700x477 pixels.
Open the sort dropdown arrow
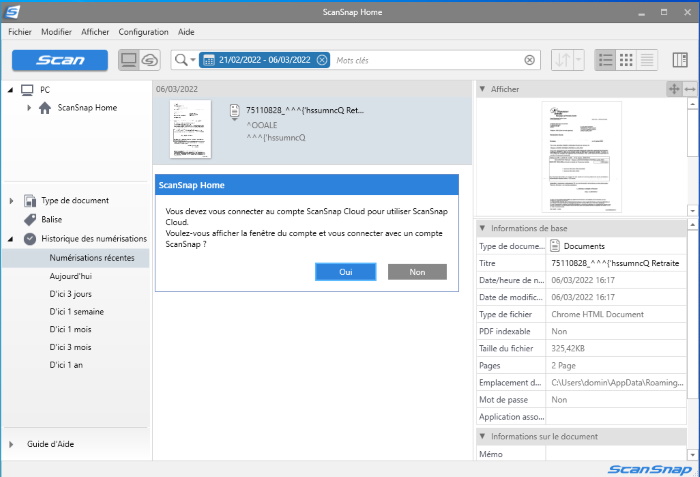[579, 60]
